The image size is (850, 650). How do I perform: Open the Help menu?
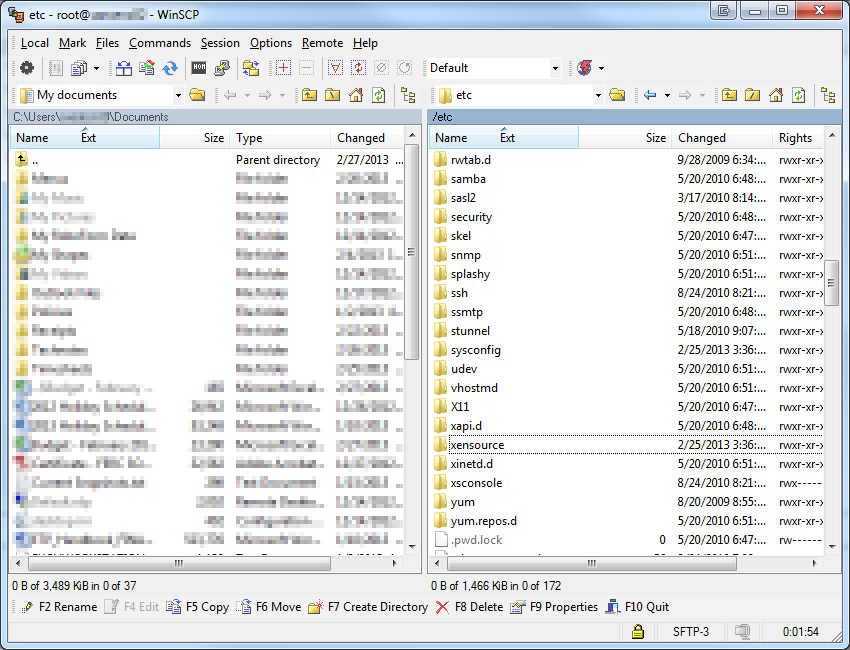tap(365, 43)
